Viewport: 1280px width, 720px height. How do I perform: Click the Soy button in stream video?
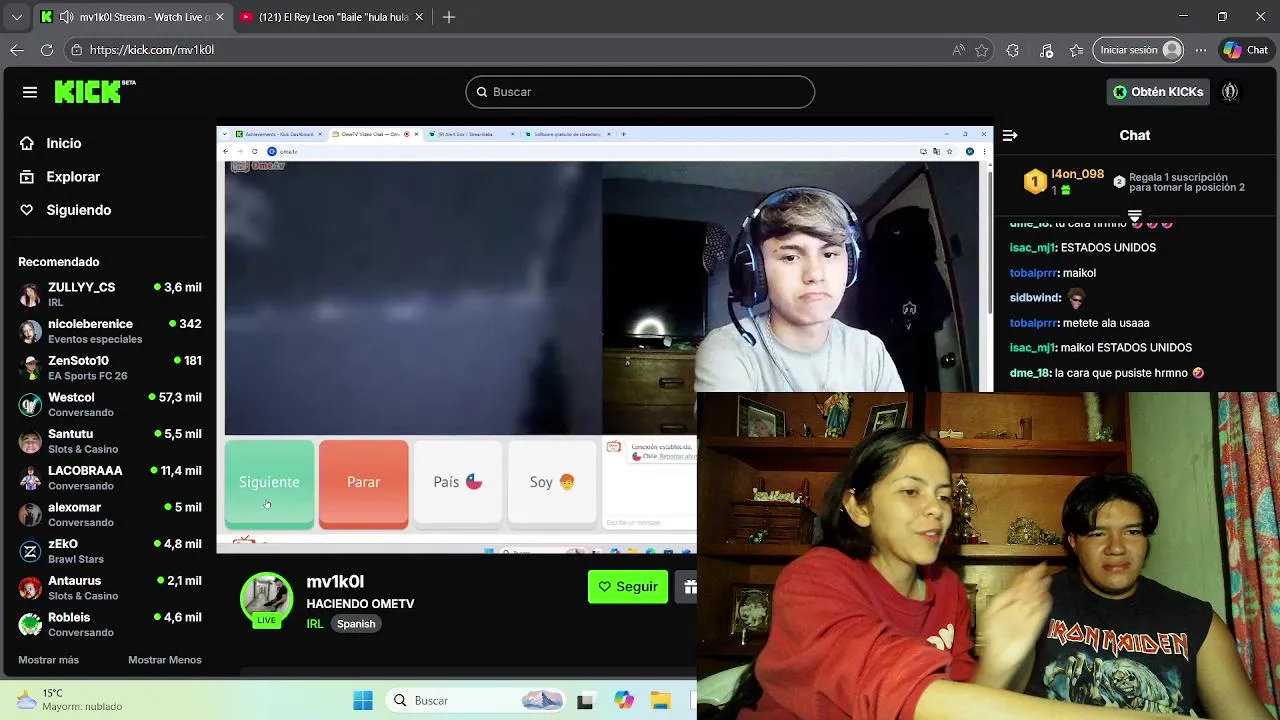click(552, 483)
